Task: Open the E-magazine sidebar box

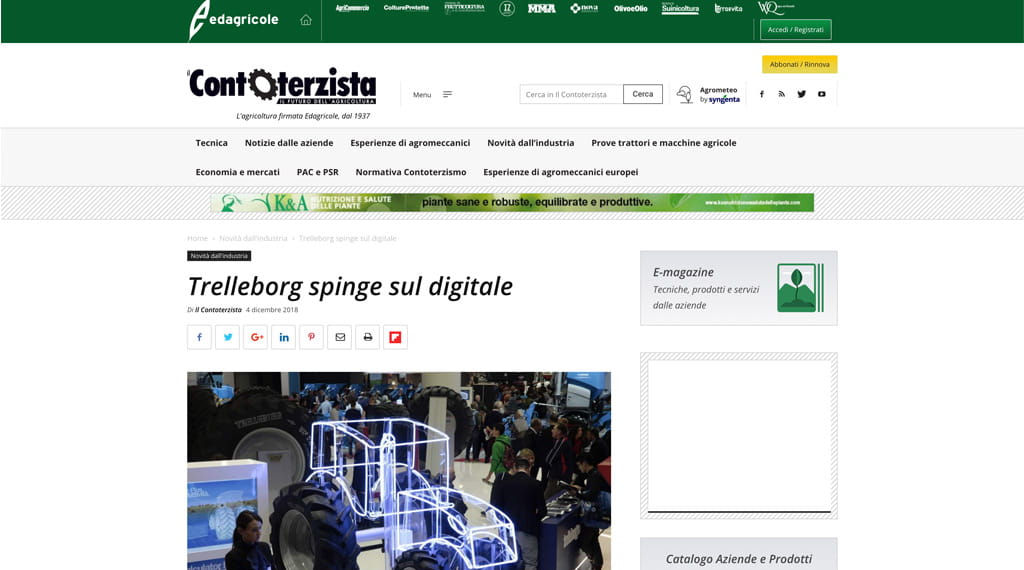Action: point(738,288)
